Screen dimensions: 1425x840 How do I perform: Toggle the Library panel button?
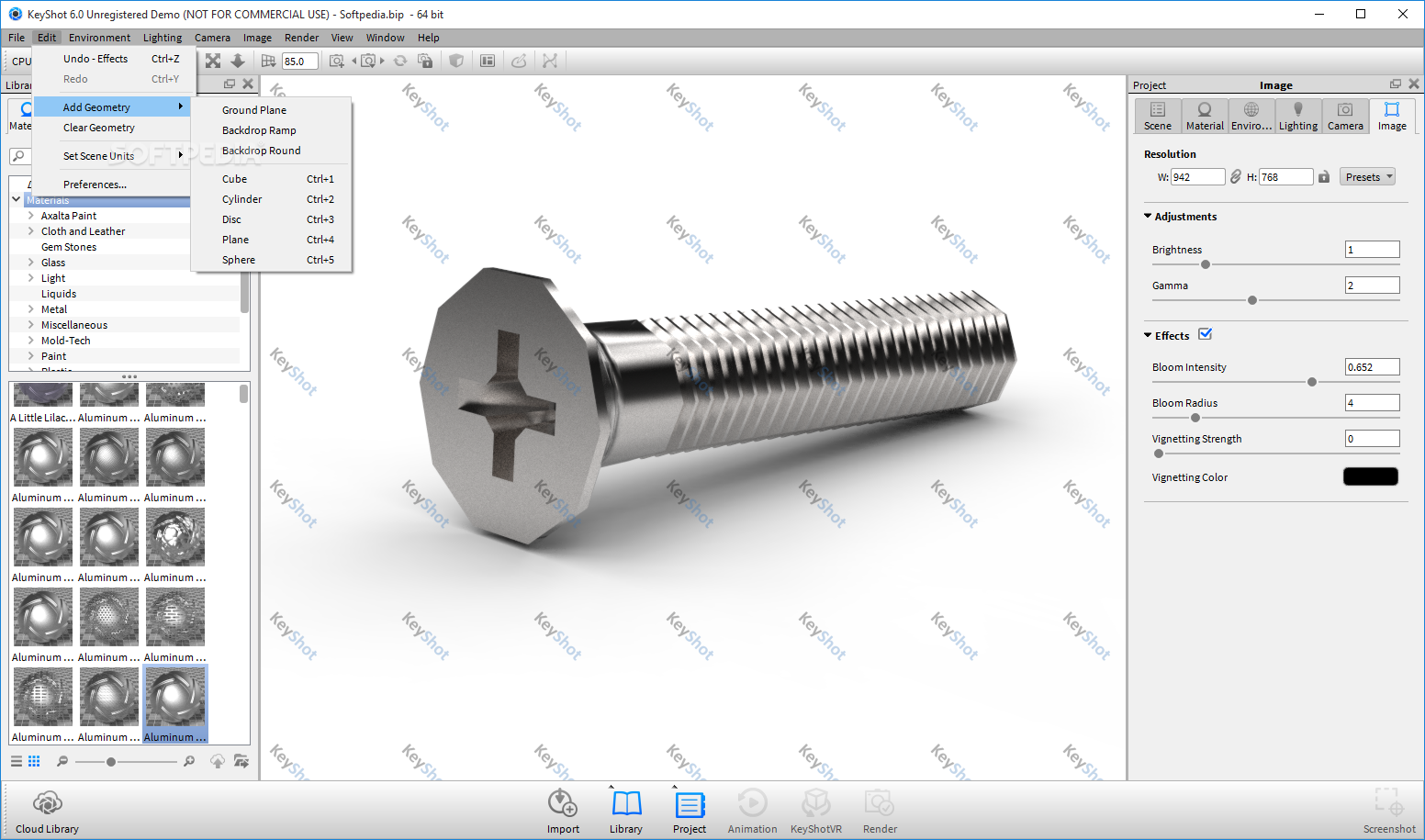[x=626, y=812]
